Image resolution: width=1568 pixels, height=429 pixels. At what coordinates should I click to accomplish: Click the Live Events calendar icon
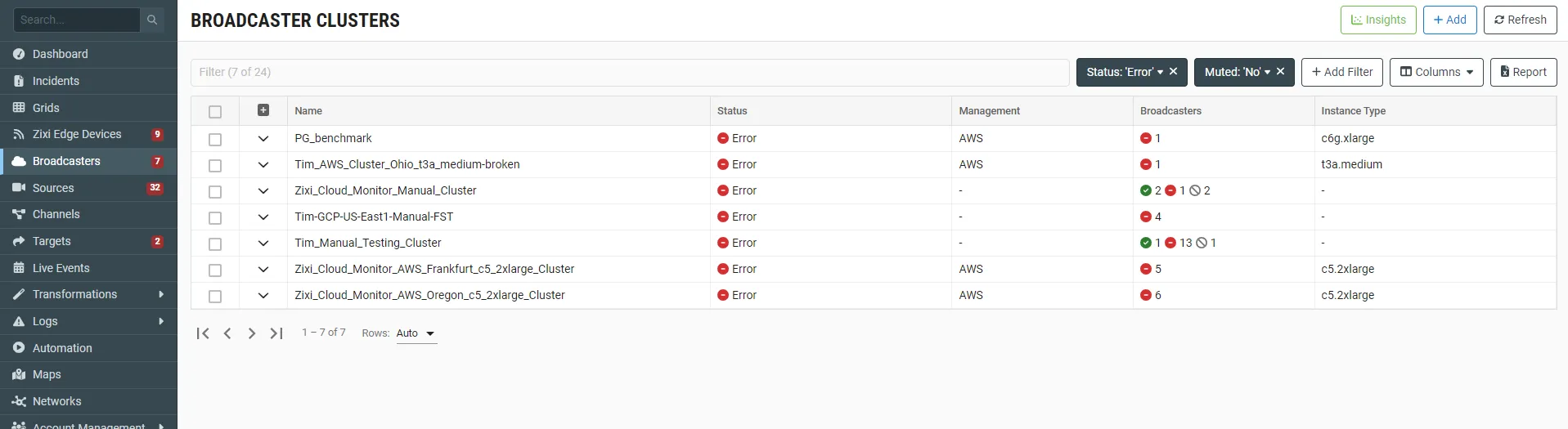click(x=19, y=268)
